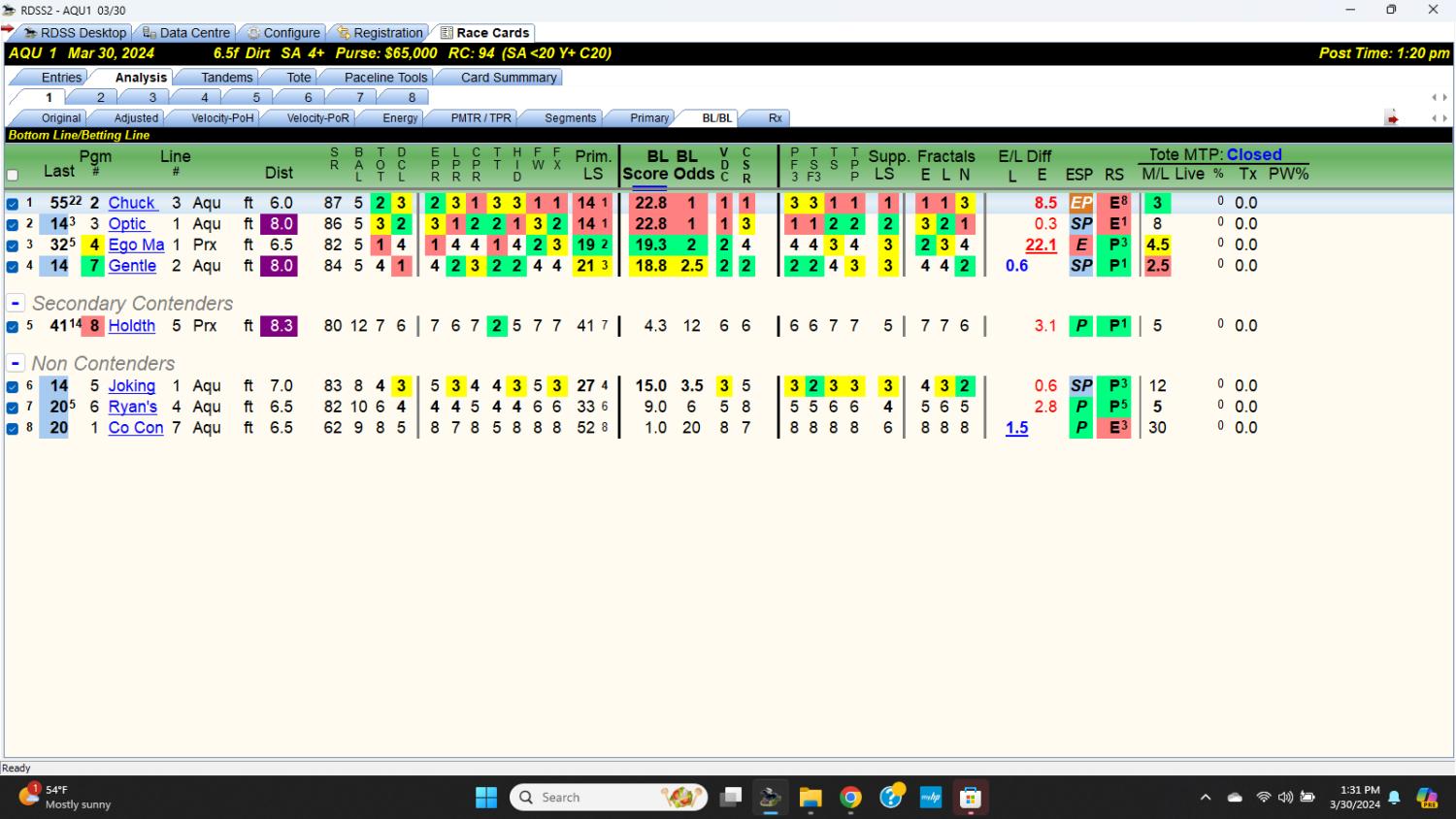Open Task View on the taskbar

730,798
